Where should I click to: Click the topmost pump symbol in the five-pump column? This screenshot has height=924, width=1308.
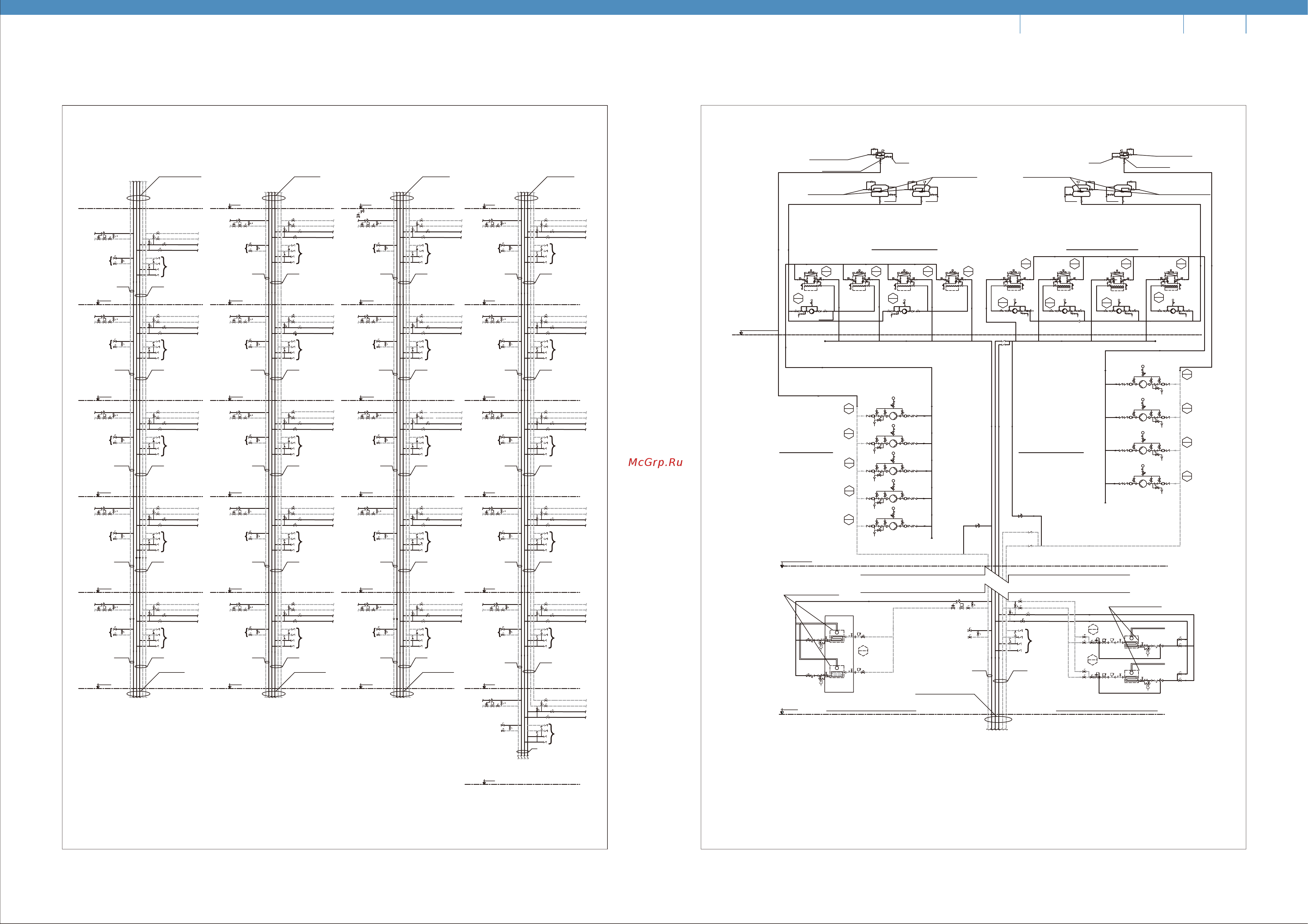pos(893,416)
